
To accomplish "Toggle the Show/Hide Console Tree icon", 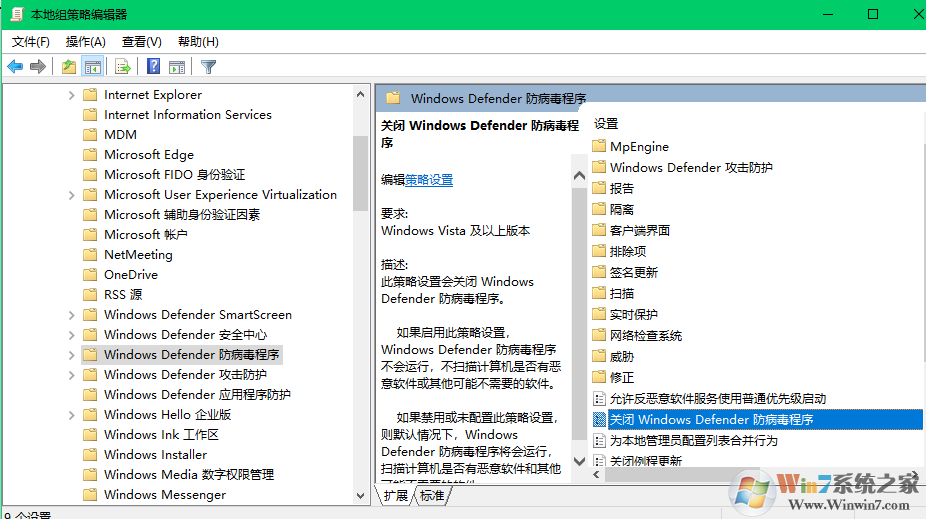I will pos(92,67).
